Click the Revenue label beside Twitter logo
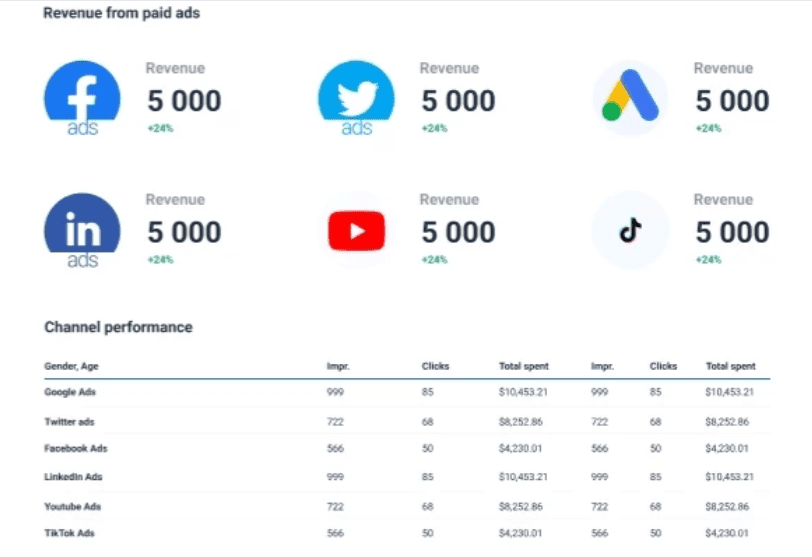The image size is (812, 557). click(x=448, y=68)
